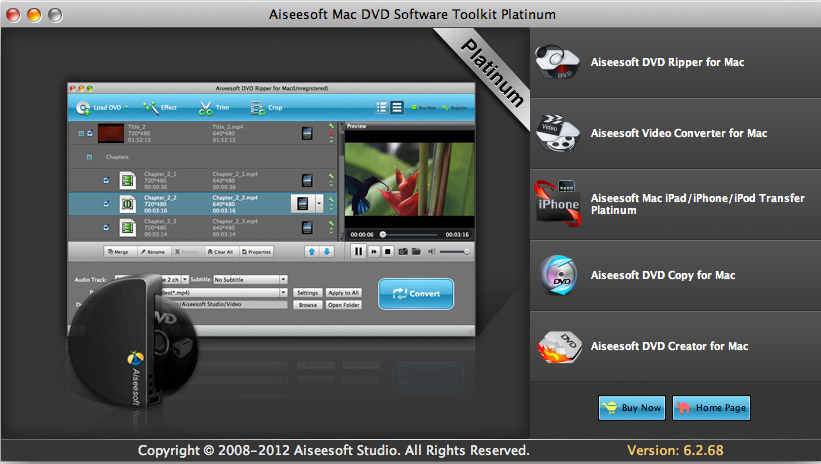Screen dimensions: 821x464
Task: Click the Version: 6.2.68 text
Action: pyautogui.click(x=675, y=450)
